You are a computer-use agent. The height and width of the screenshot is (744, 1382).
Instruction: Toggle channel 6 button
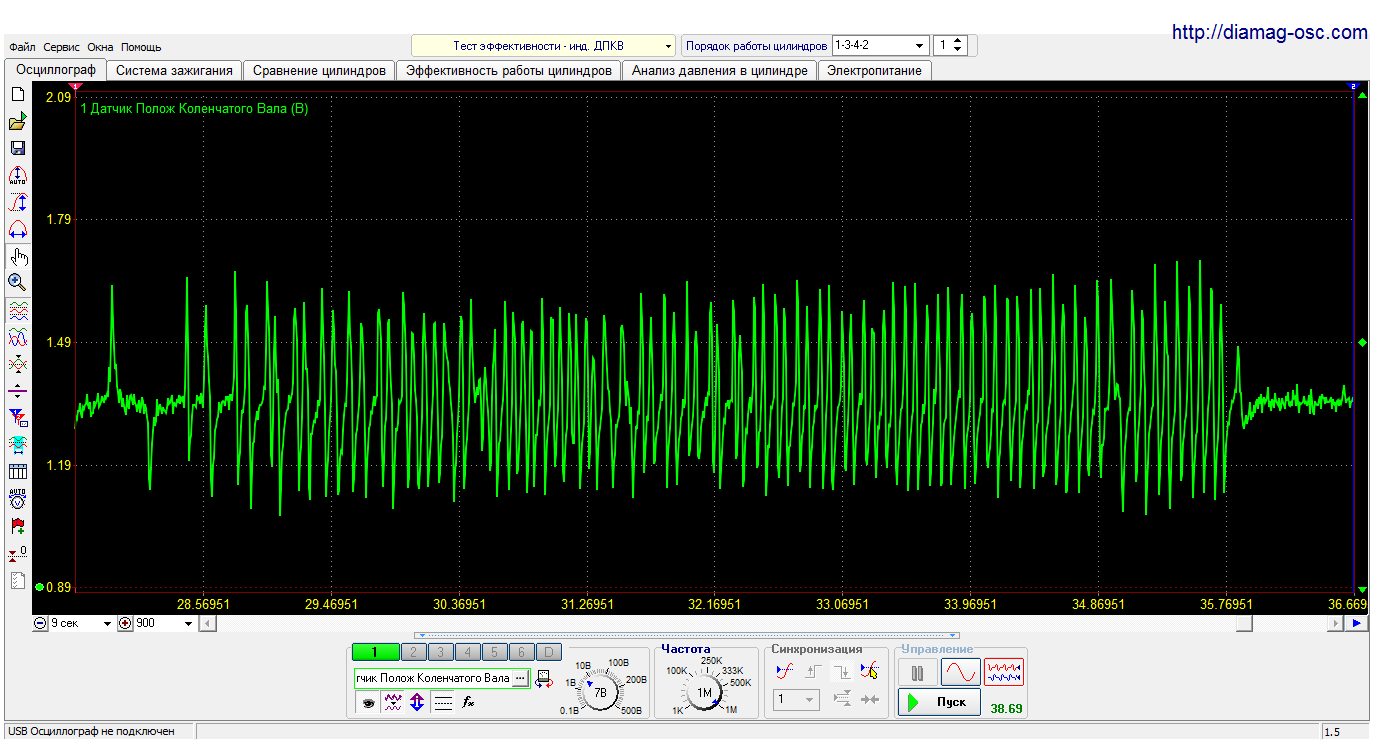[521, 652]
